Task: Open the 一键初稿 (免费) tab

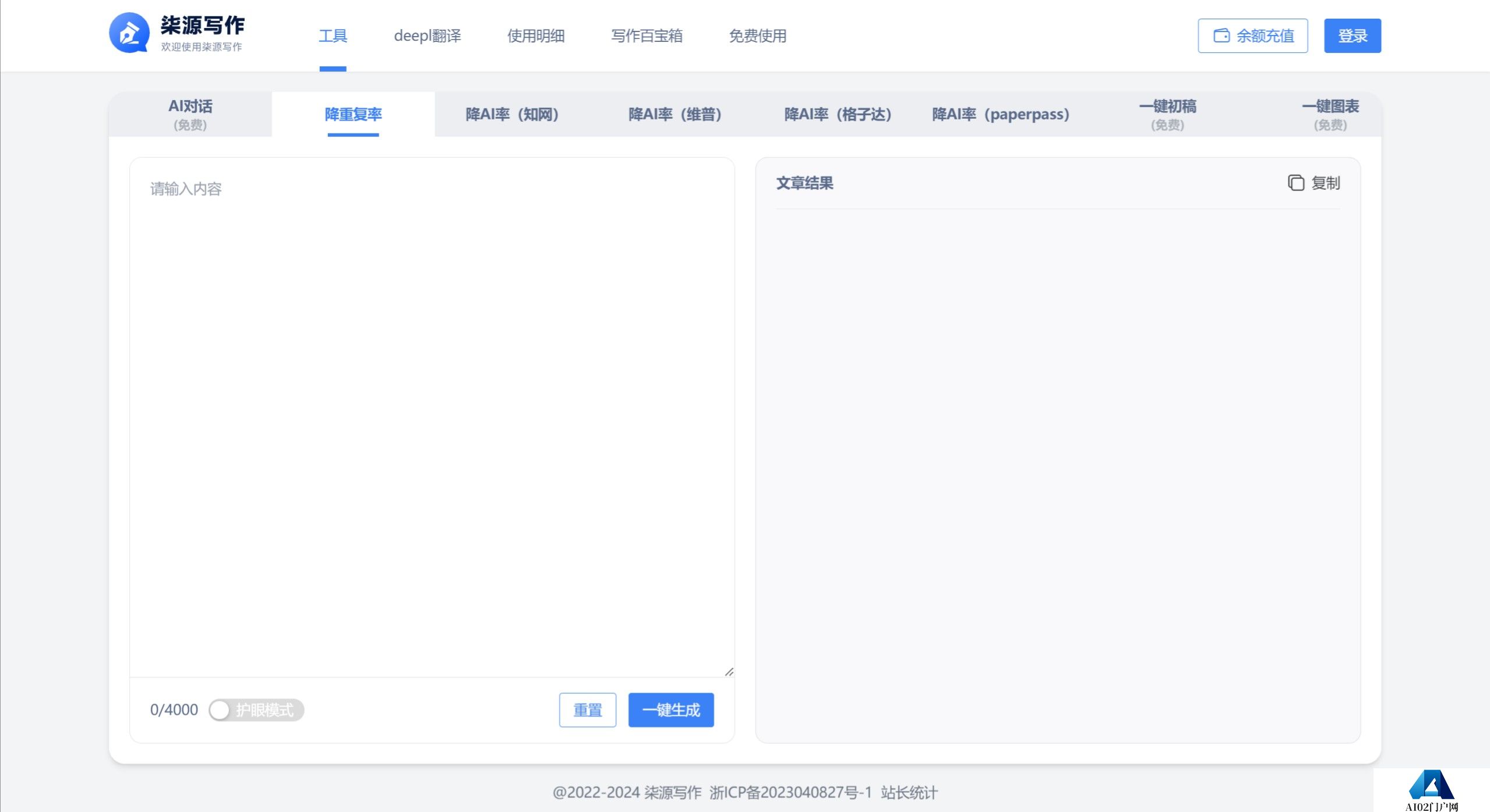Action: 1167,114
